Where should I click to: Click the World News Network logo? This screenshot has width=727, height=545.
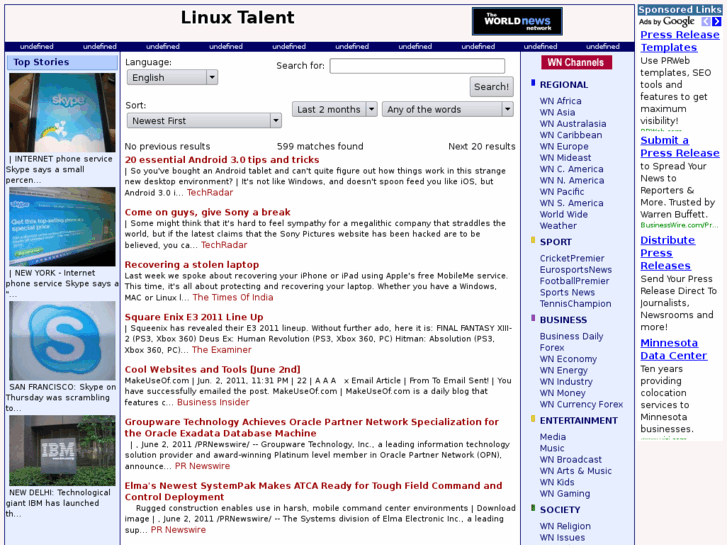click(517, 21)
